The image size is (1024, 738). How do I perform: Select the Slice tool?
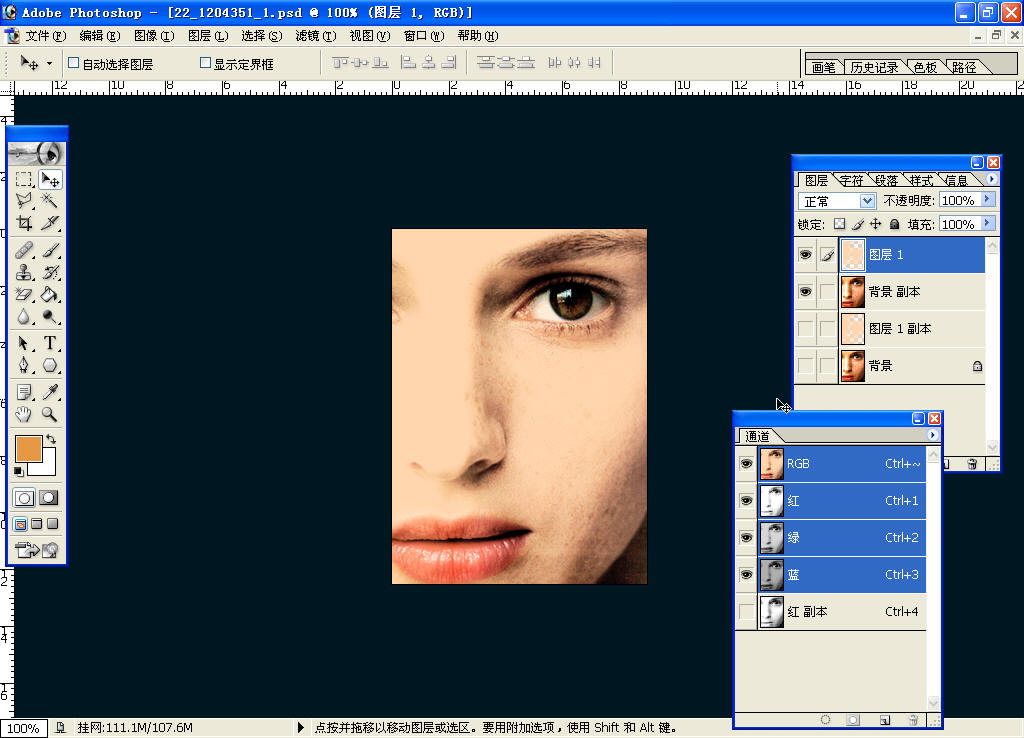point(50,223)
